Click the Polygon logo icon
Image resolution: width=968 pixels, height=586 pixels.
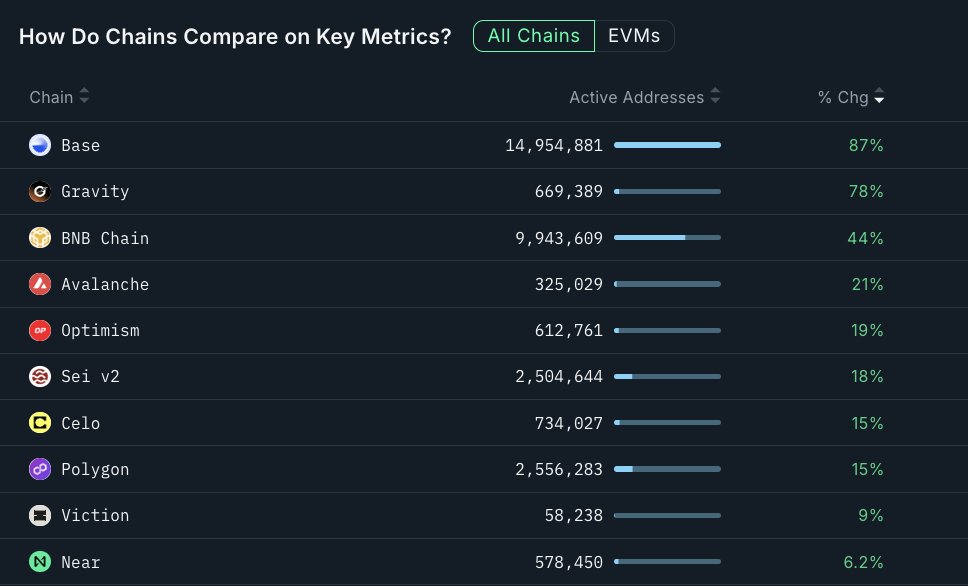tap(40, 469)
